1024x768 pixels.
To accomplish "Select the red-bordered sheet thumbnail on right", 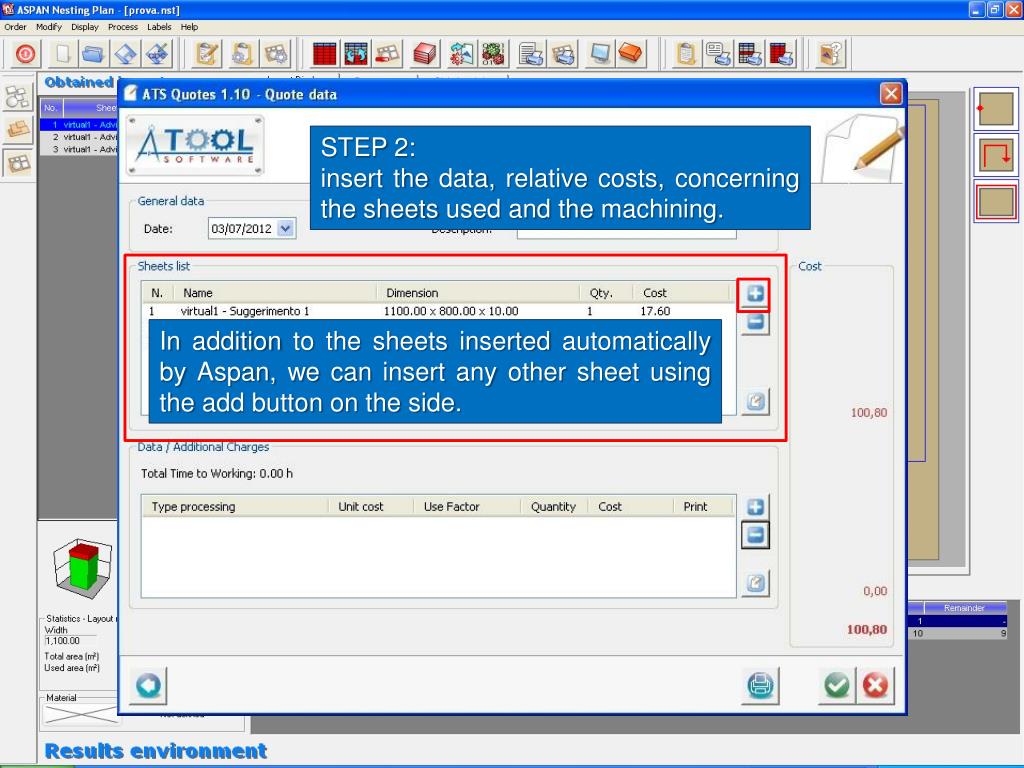I will [995, 202].
